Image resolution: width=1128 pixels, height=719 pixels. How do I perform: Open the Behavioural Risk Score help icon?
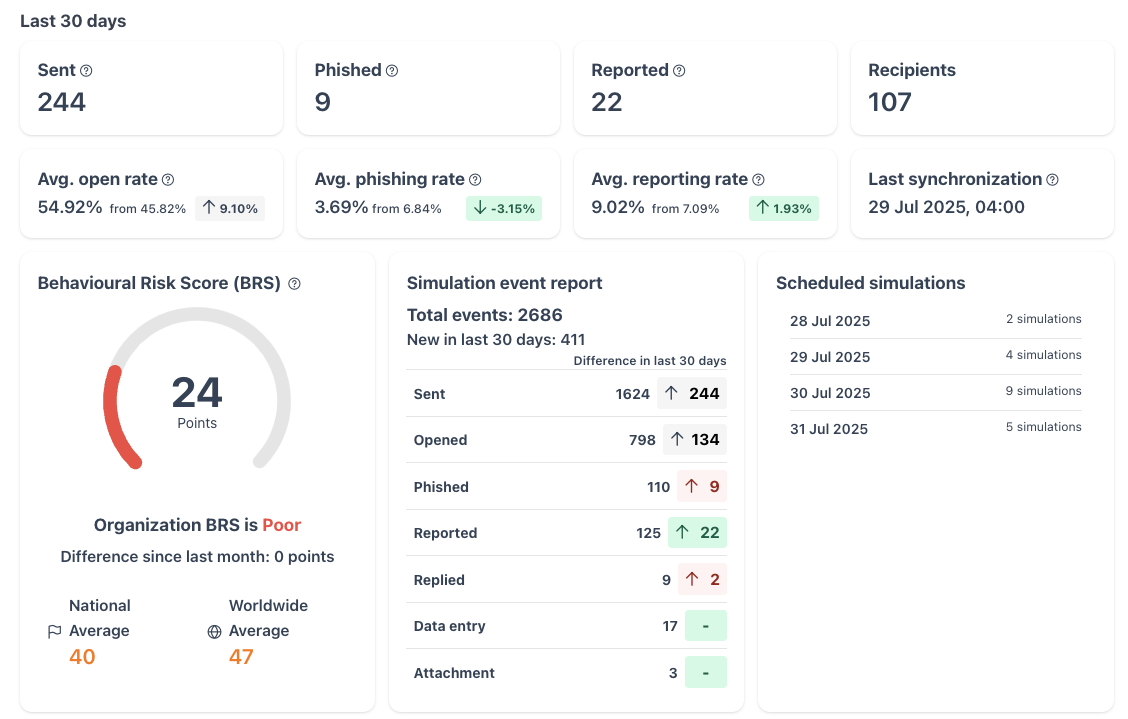pyautogui.click(x=294, y=284)
